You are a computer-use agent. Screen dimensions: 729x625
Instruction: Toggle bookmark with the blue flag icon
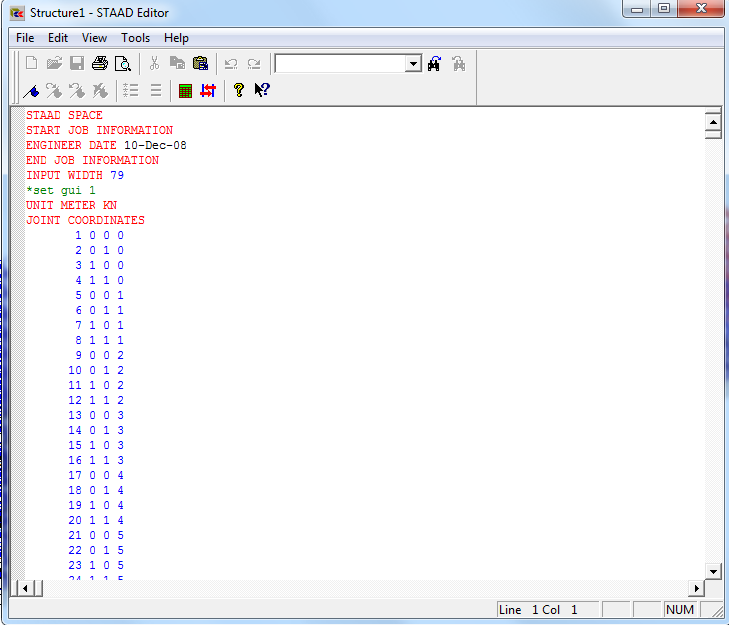tap(32, 91)
